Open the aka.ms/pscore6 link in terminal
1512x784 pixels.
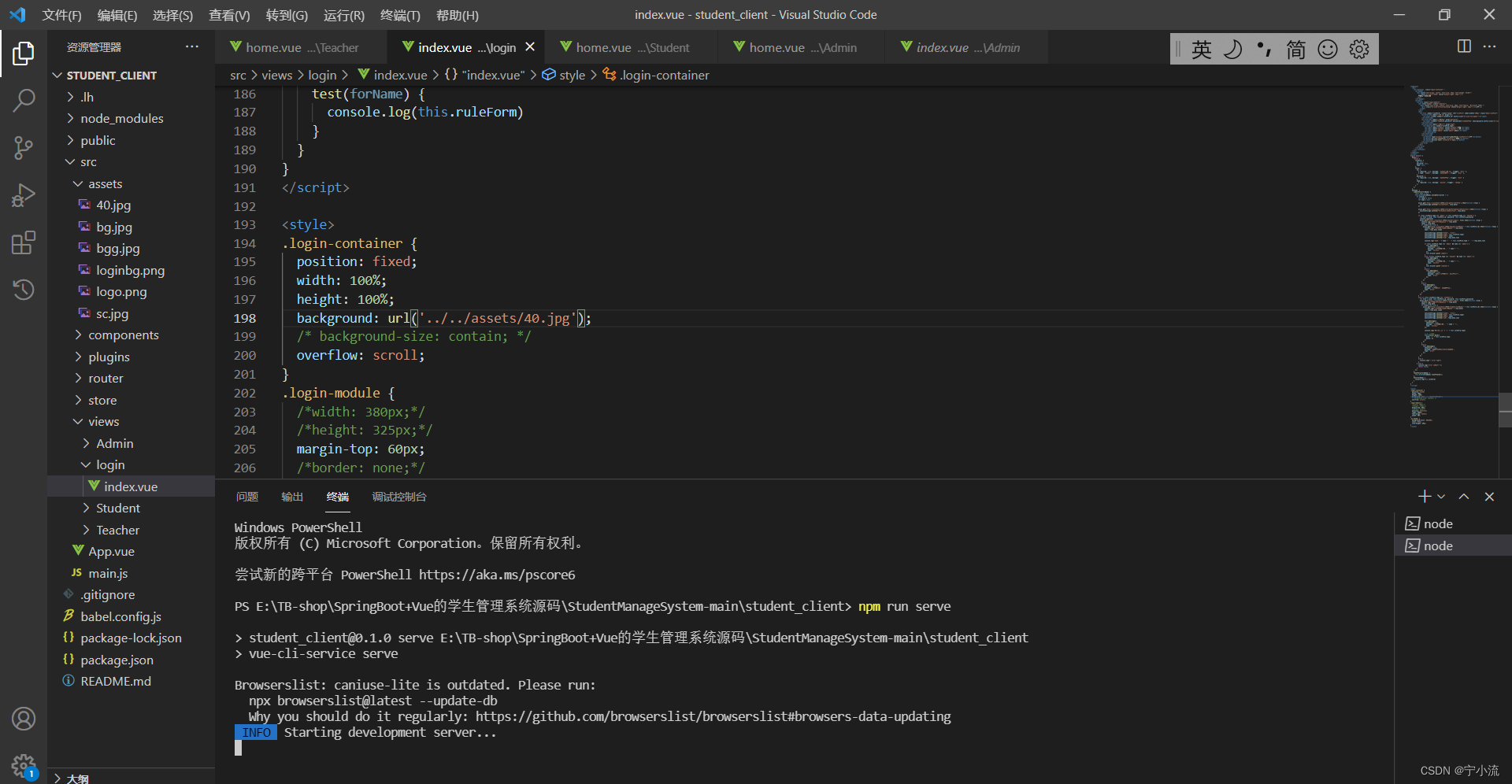point(497,575)
